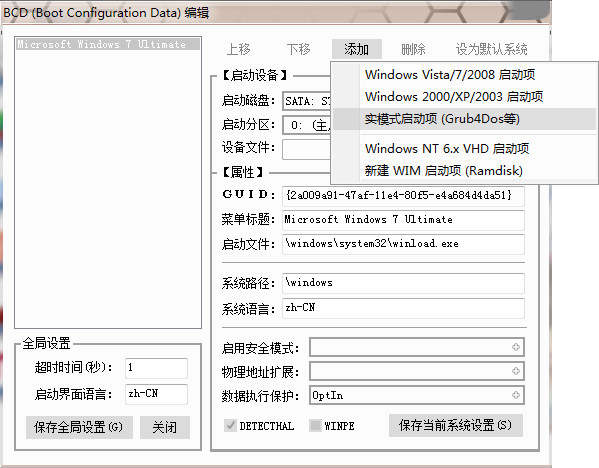
Task: Click the 添加 toolbar button
Action: click(356, 49)
